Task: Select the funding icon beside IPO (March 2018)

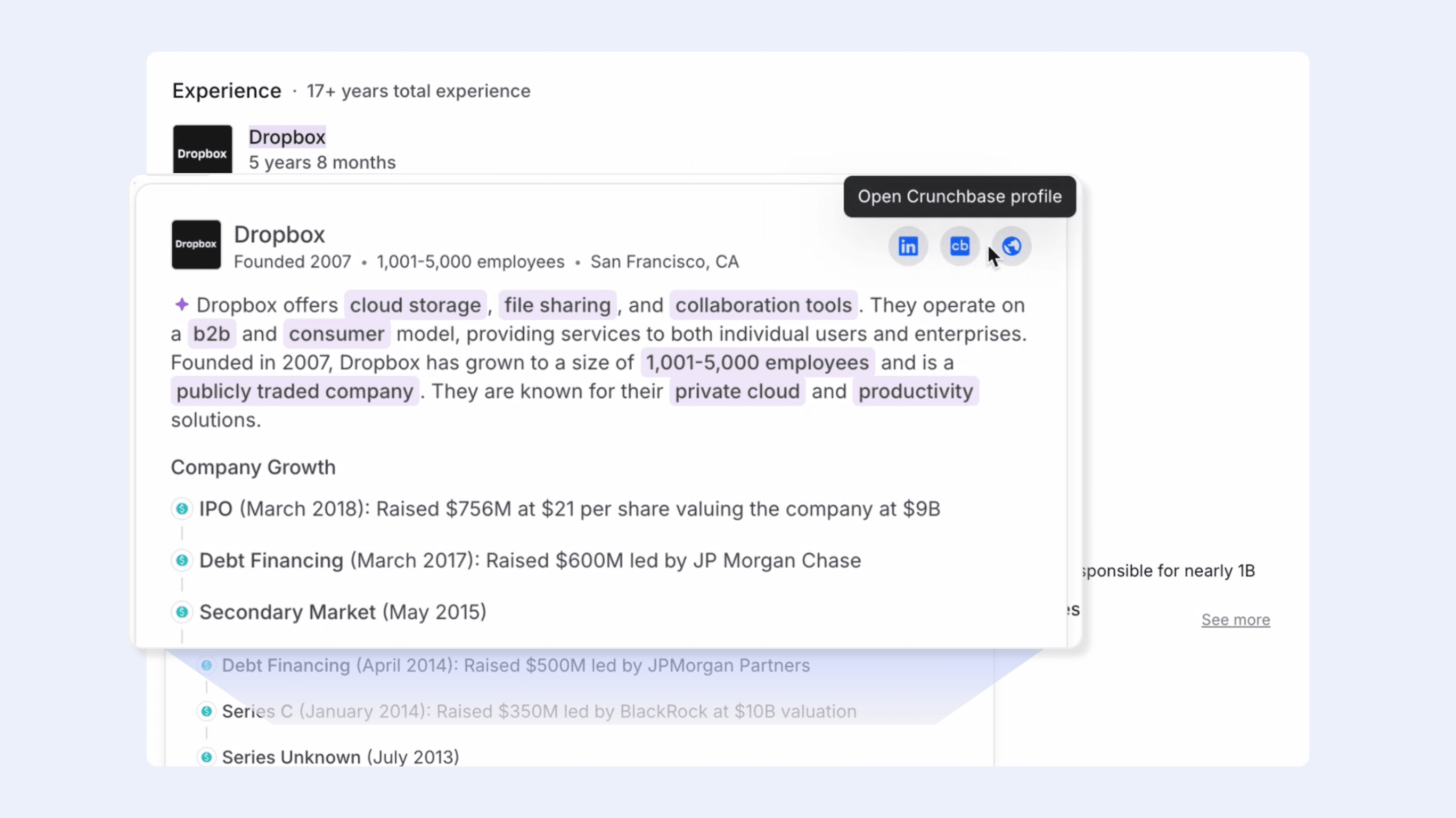Action: [x=181, y=508]
